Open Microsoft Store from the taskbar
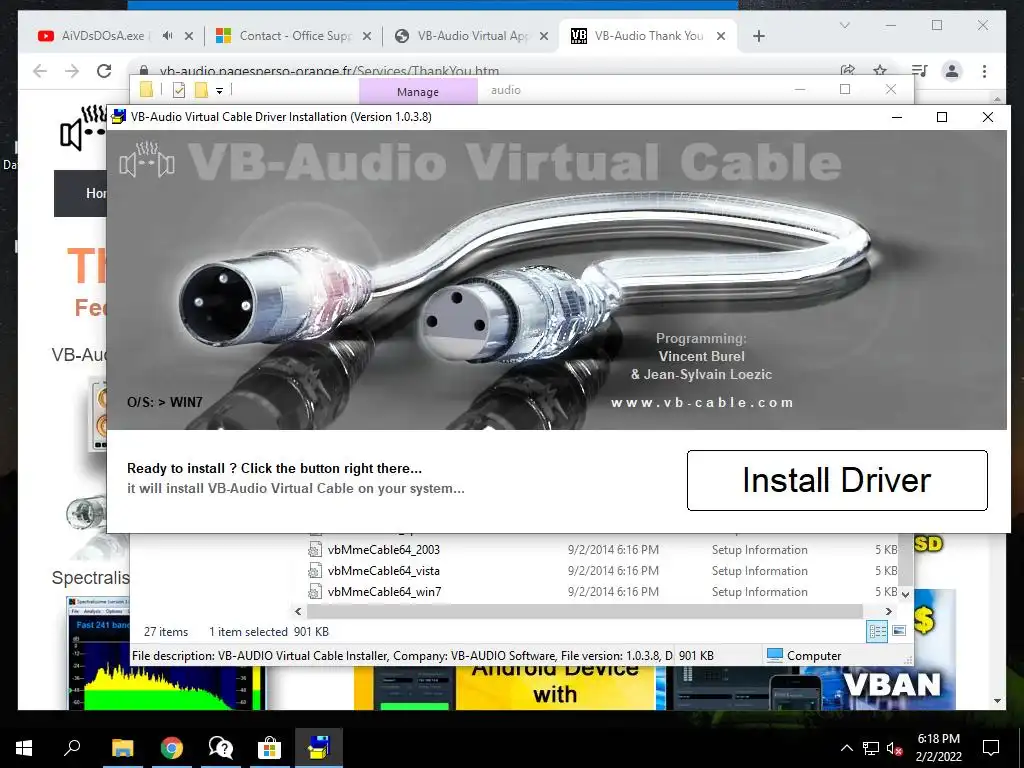Viewport: 1024px width, 768px height. 269,748
